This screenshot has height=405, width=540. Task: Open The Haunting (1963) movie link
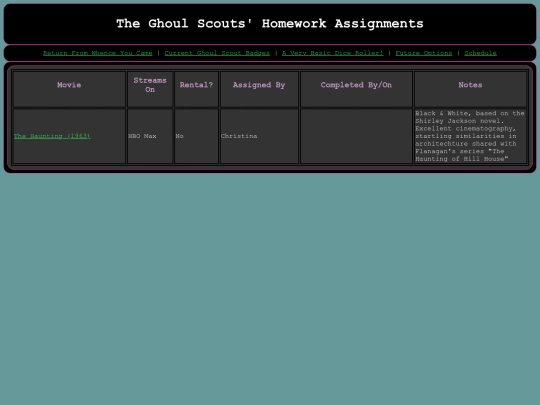click(52, 136)
